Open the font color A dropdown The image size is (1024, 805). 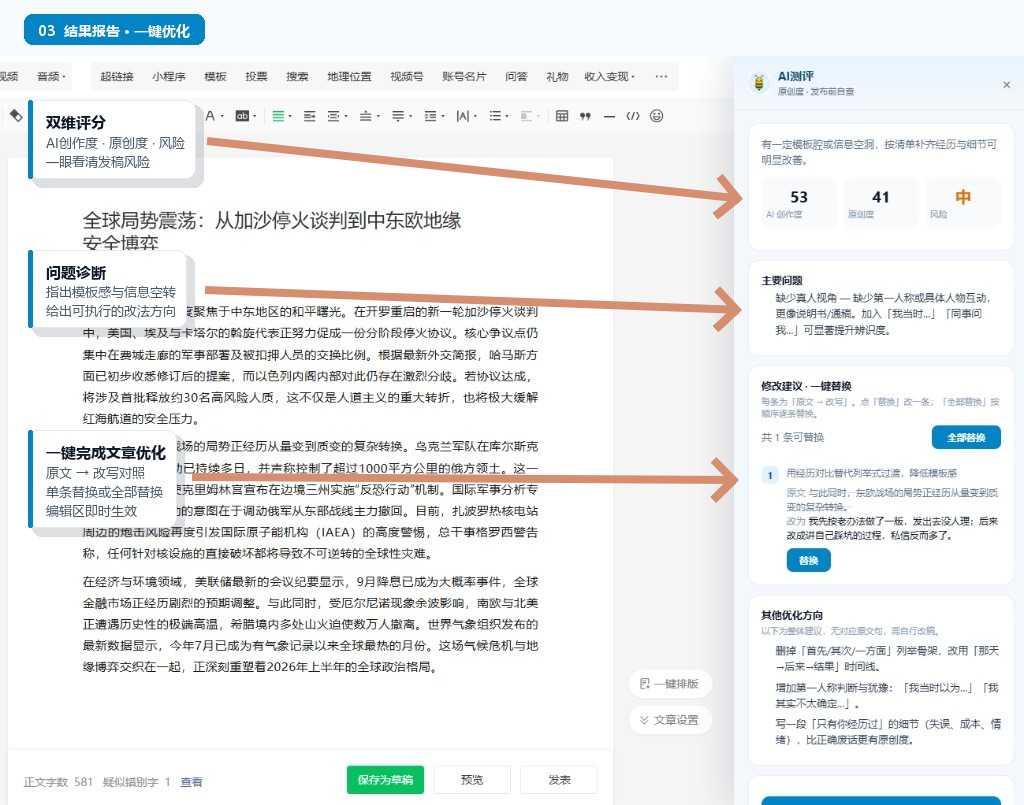(214, 116)
